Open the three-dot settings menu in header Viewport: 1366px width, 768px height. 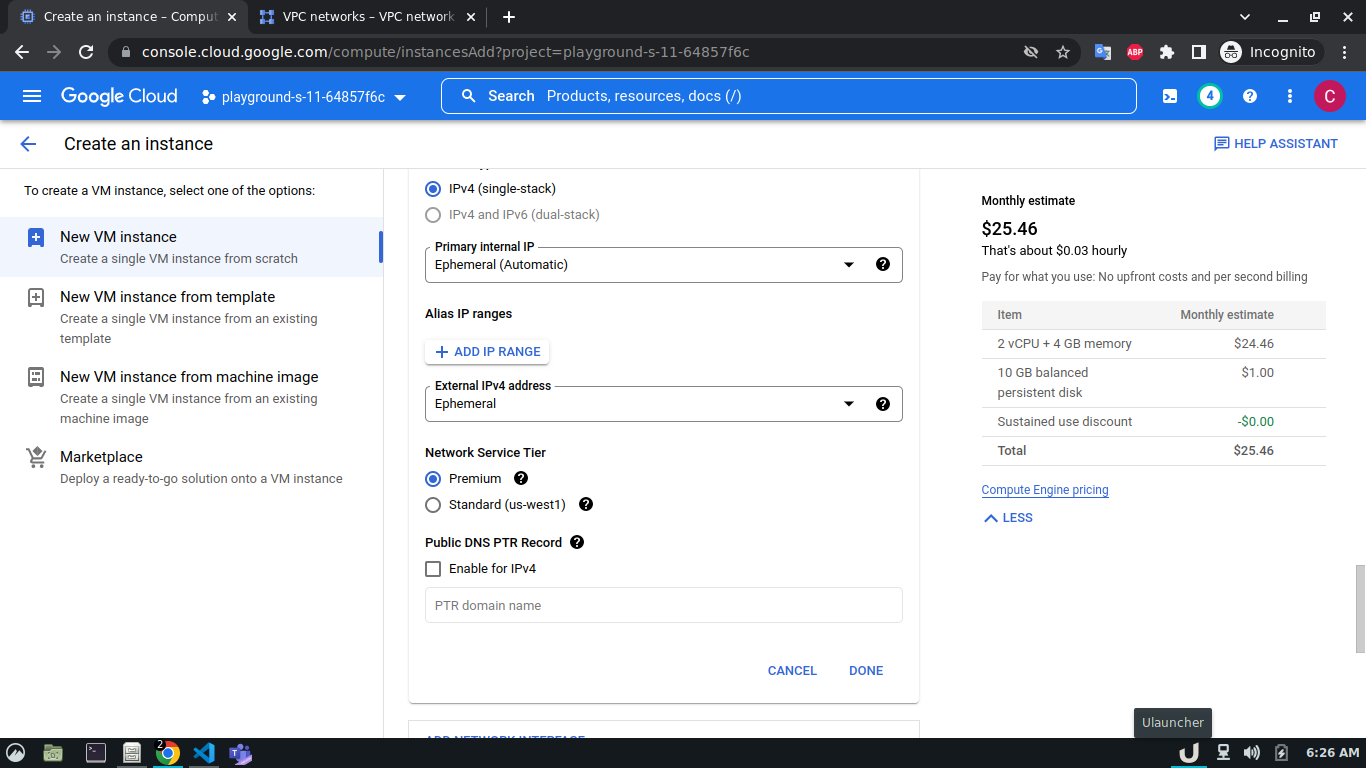pos(1290,96)
